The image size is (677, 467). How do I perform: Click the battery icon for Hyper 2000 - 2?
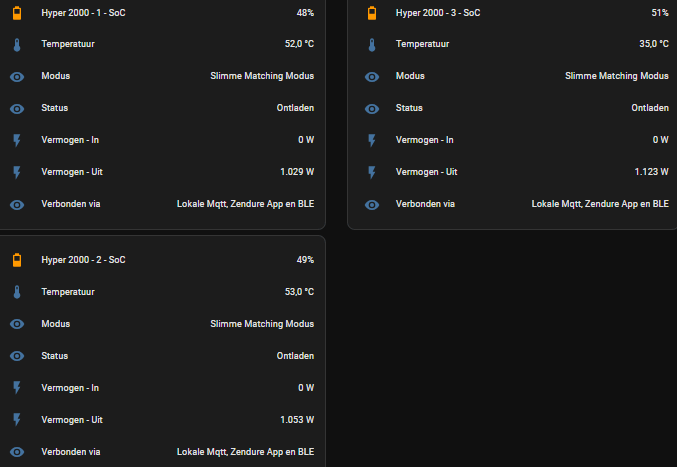click(x=17, y=260)
